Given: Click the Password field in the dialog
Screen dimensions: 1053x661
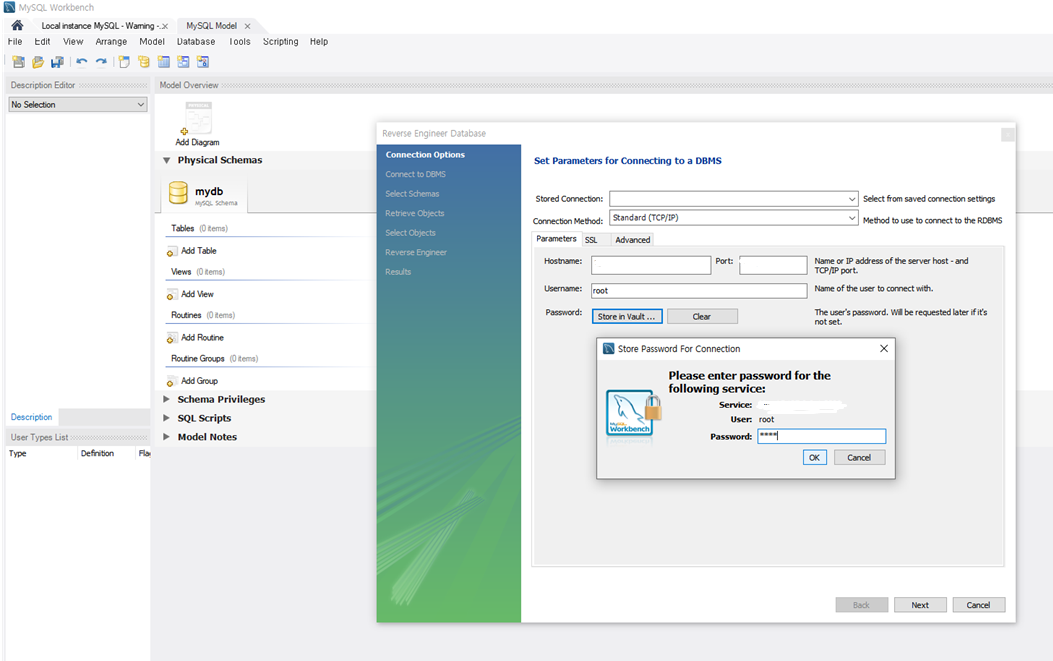Looking at the screenshot, I should [821, 436].
